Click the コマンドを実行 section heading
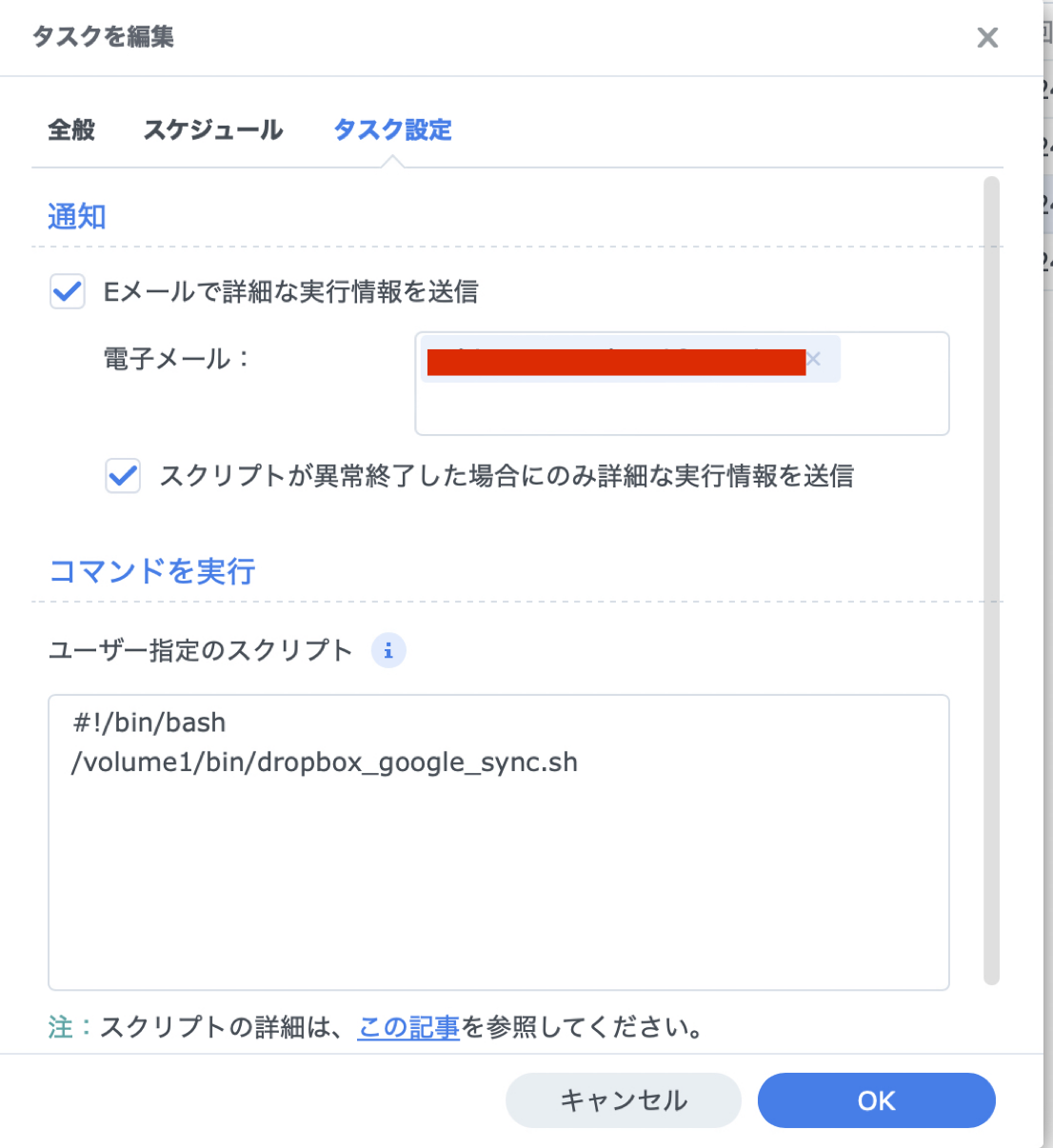This screenshot has height=1148, width=1053. tap(152, 571)
